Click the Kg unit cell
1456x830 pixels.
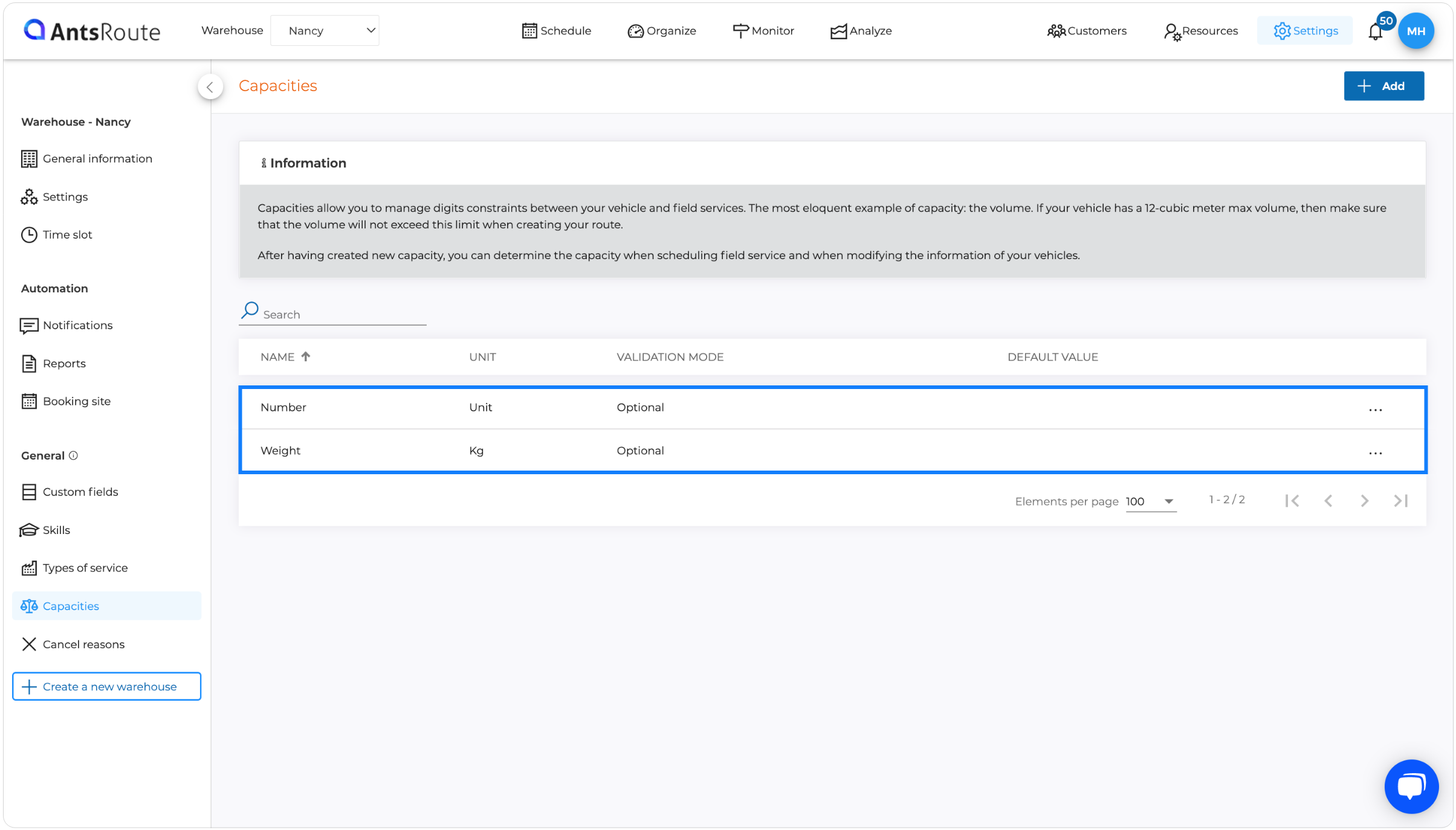[x=476, y=451]
